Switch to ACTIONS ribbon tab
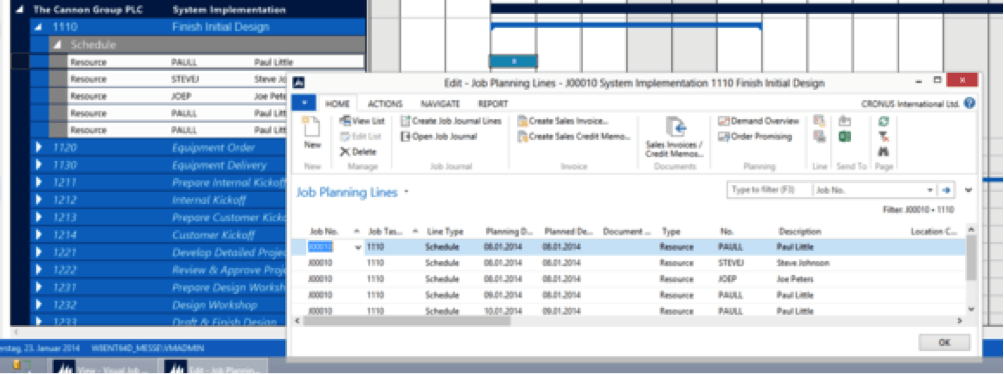Viewport: 1004px width, 374px height. pyautogui.click(x=385, y=104)
